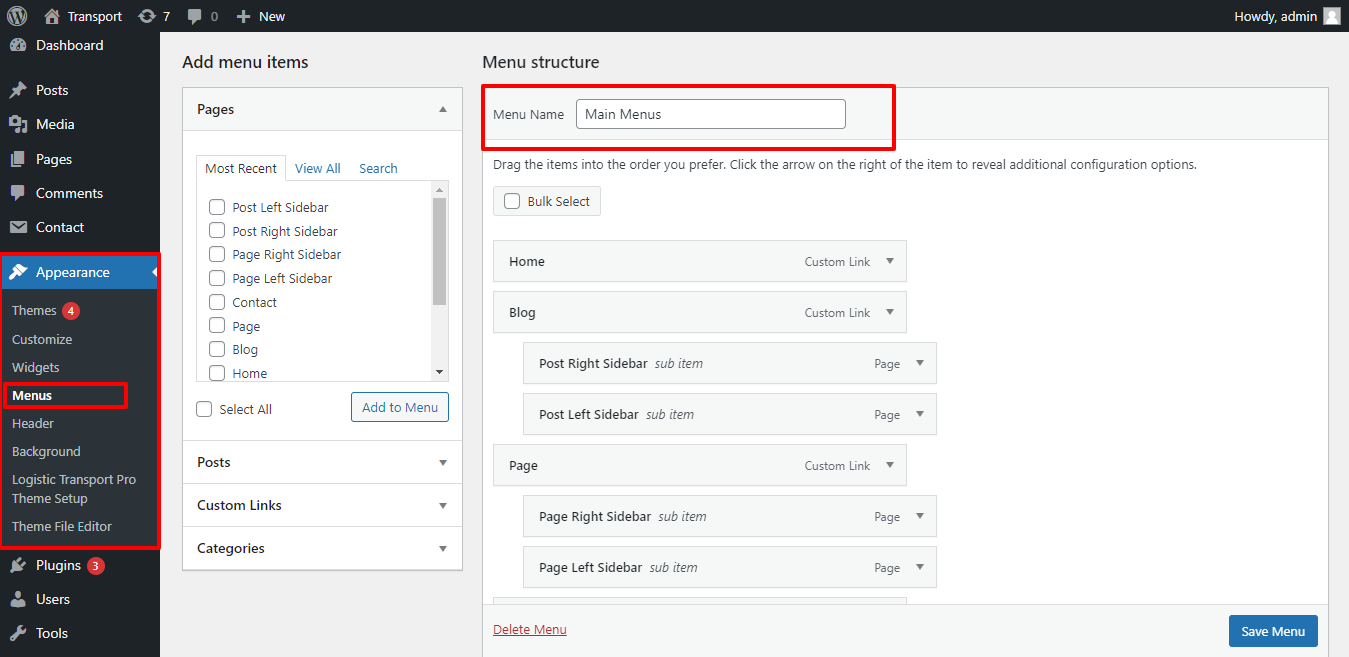Click the pages list vertical scrollbar
The height and width of the screenshot is (657, 1349).
[x=439, y=250]
